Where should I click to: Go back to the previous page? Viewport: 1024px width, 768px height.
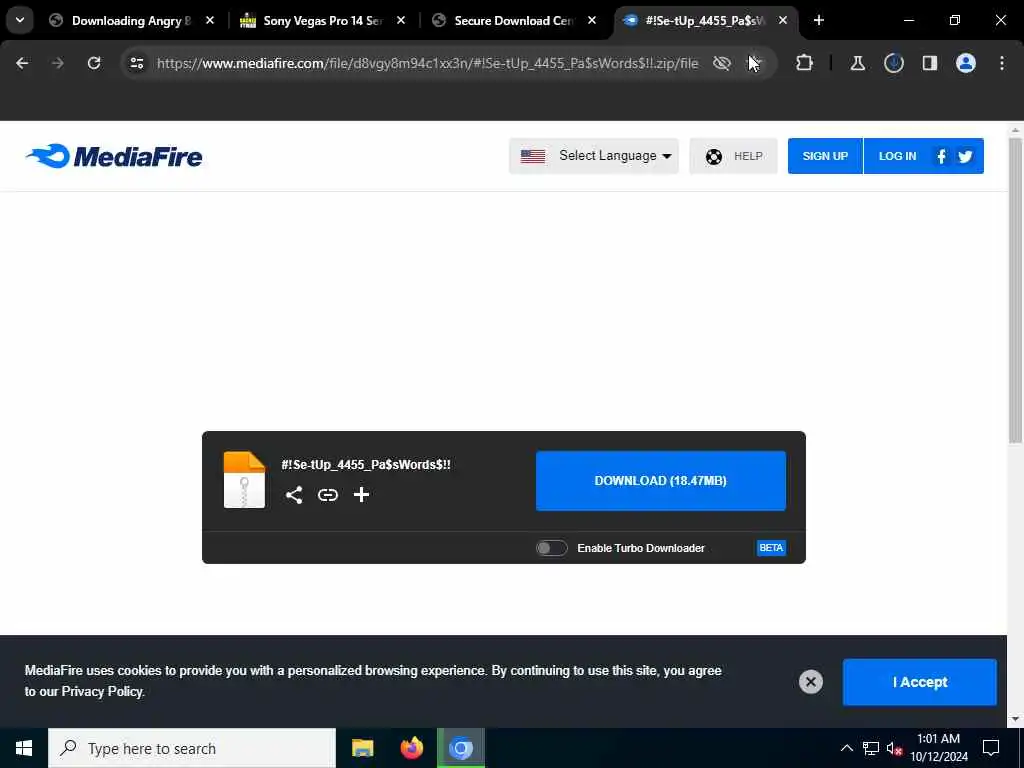(22, 63)
